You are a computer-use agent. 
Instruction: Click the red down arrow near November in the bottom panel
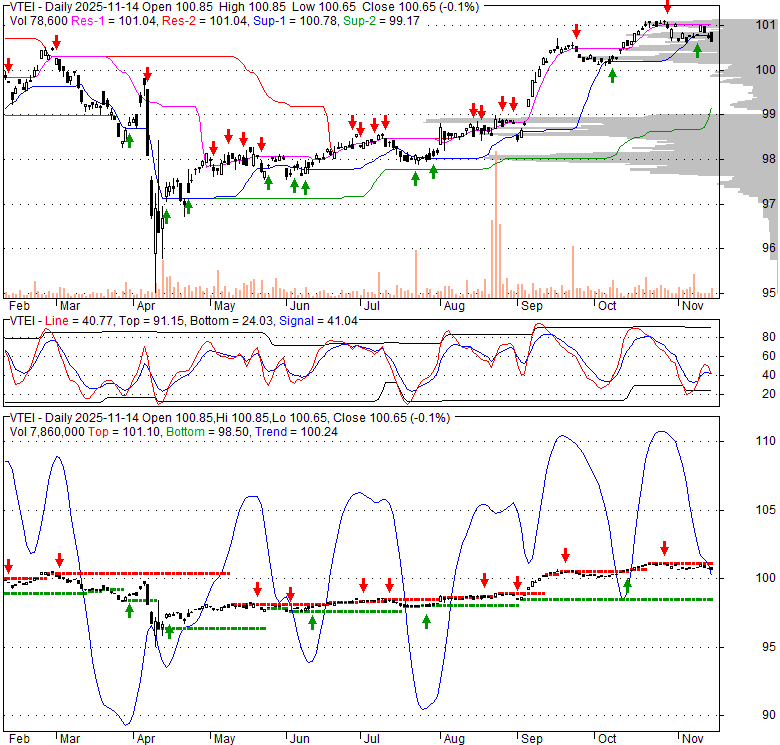pyautogui.click(x=664, y=548)
